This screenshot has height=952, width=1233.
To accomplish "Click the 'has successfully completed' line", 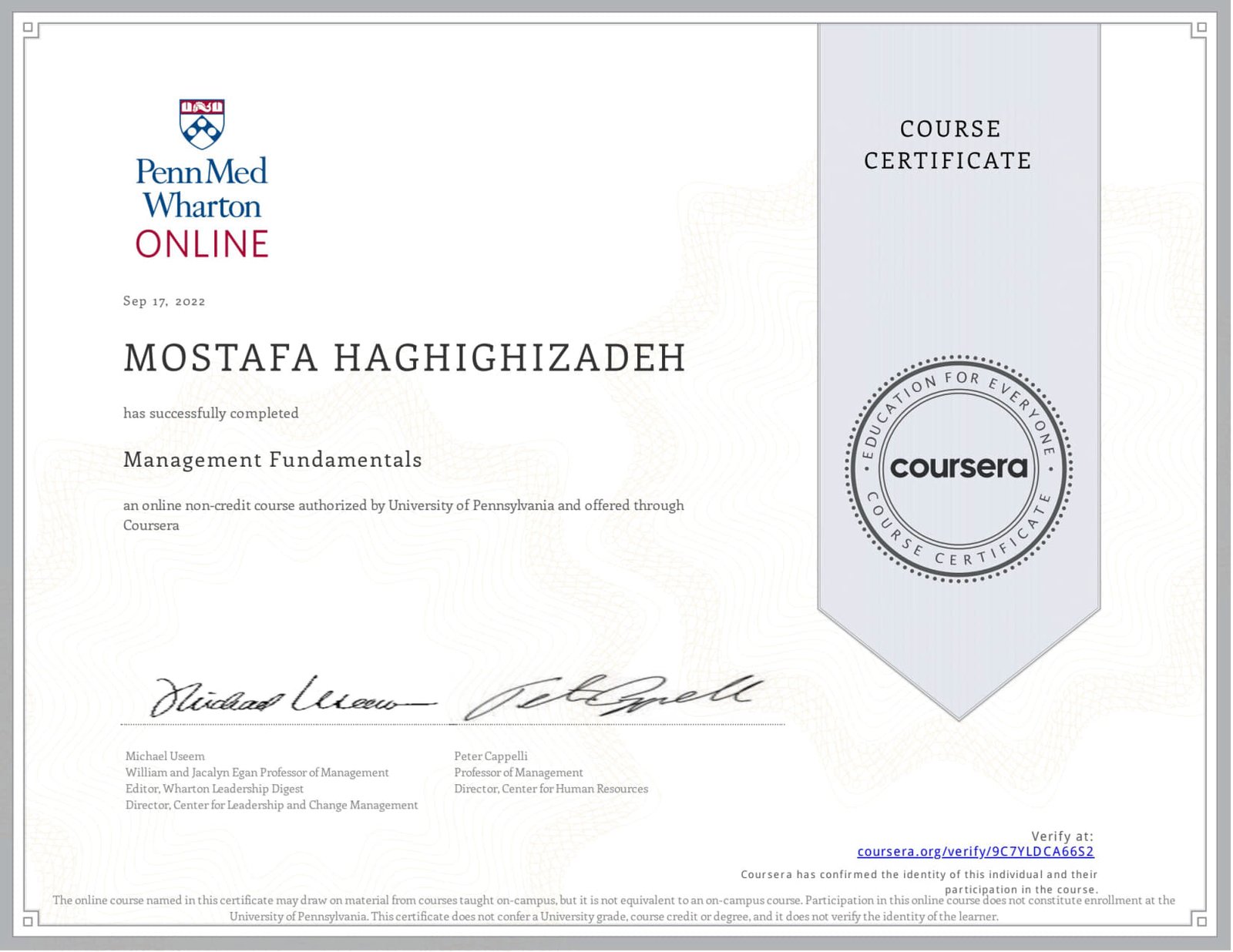I will (211, 413).
